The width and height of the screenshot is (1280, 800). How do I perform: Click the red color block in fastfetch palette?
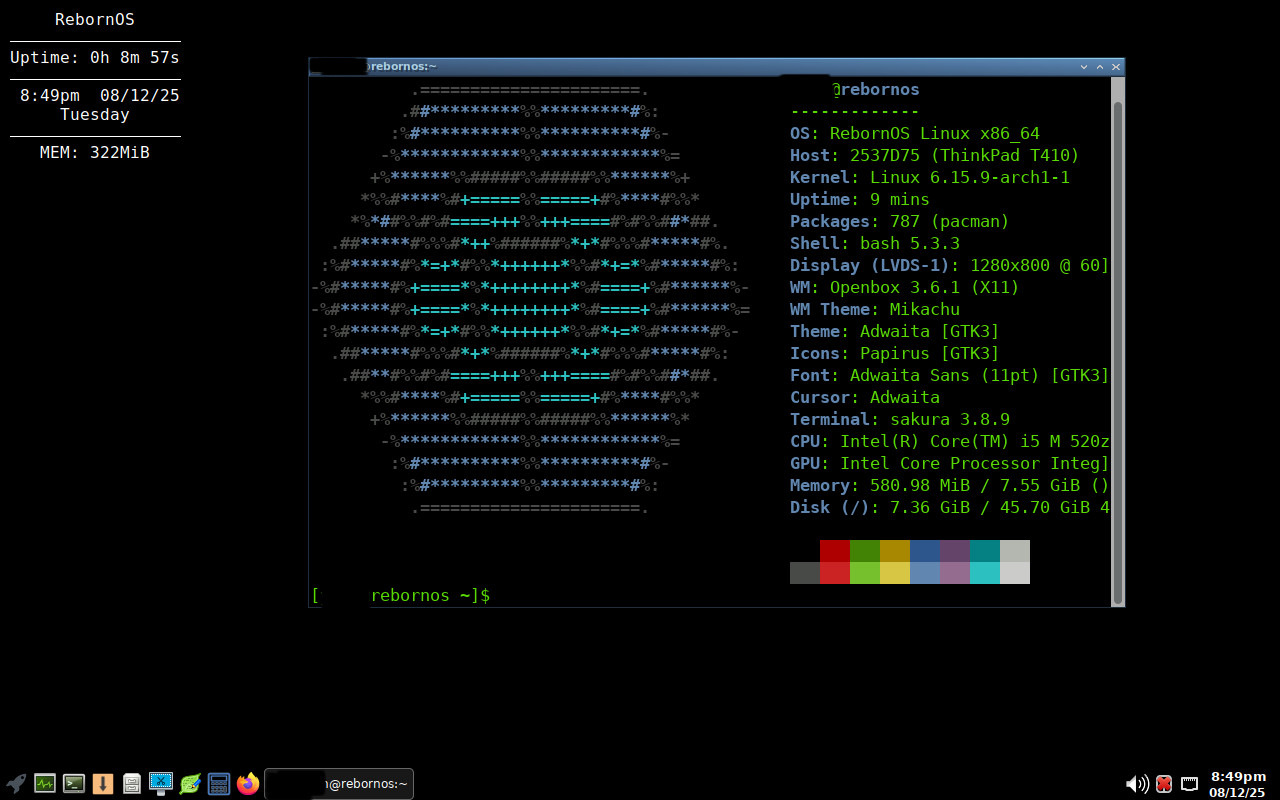click(x=835, y=551)
